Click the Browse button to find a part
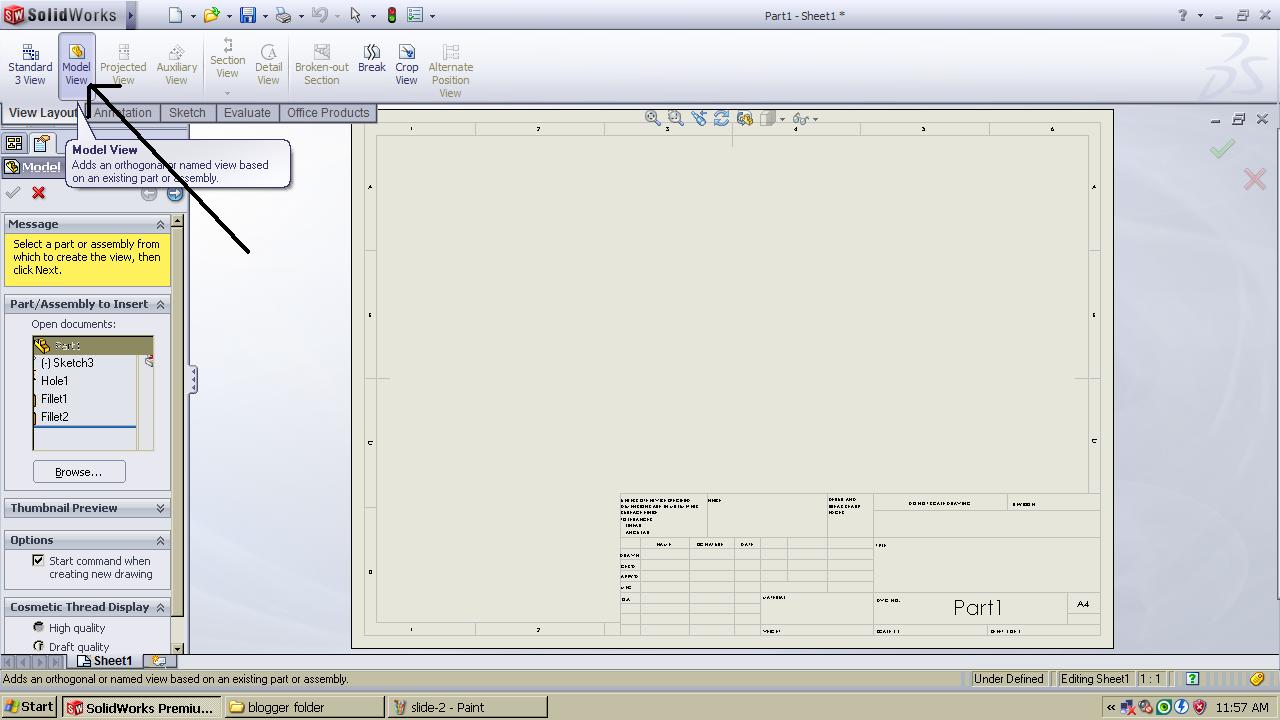1280x720 pixels. [x=79, y=471]
